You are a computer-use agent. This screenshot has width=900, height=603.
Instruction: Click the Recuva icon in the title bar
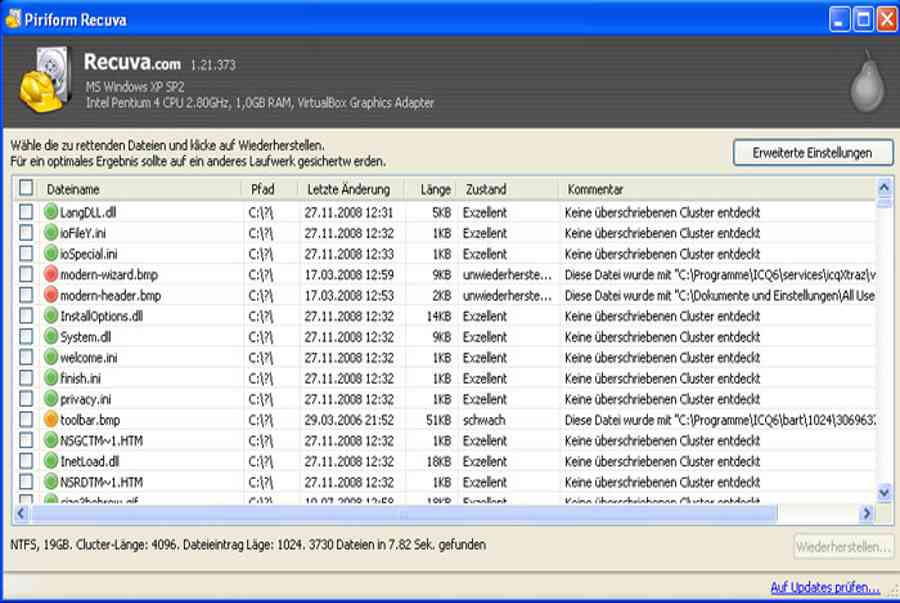[x=13, y=19]
